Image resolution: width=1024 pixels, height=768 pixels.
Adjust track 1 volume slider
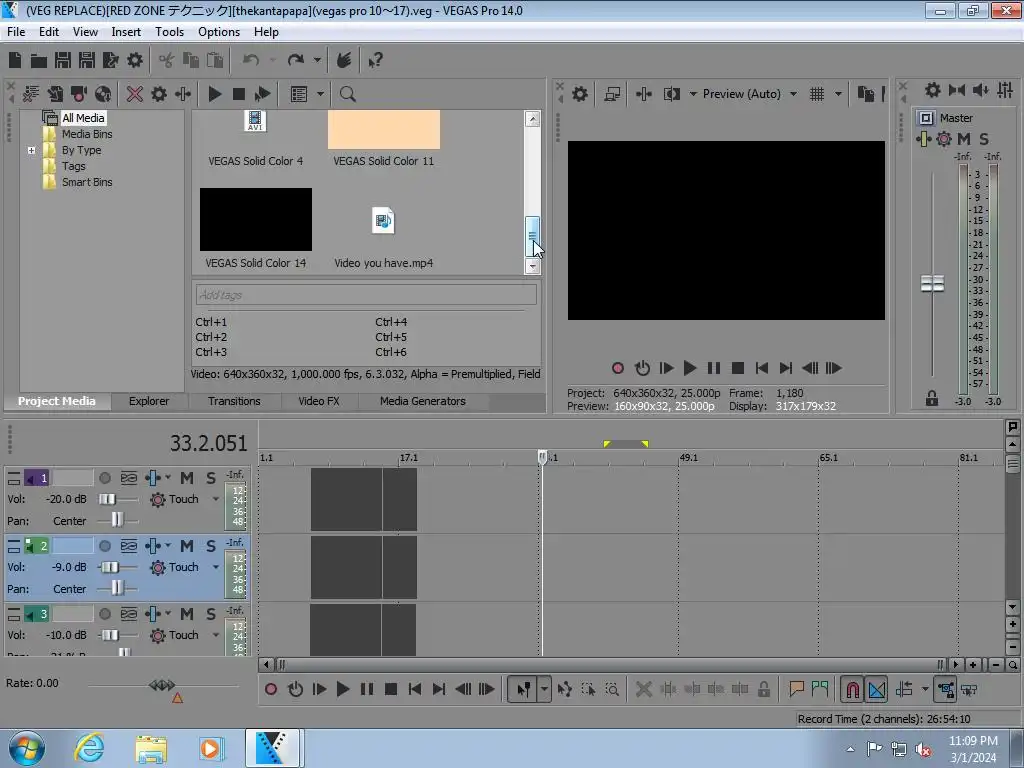(107, 499)
